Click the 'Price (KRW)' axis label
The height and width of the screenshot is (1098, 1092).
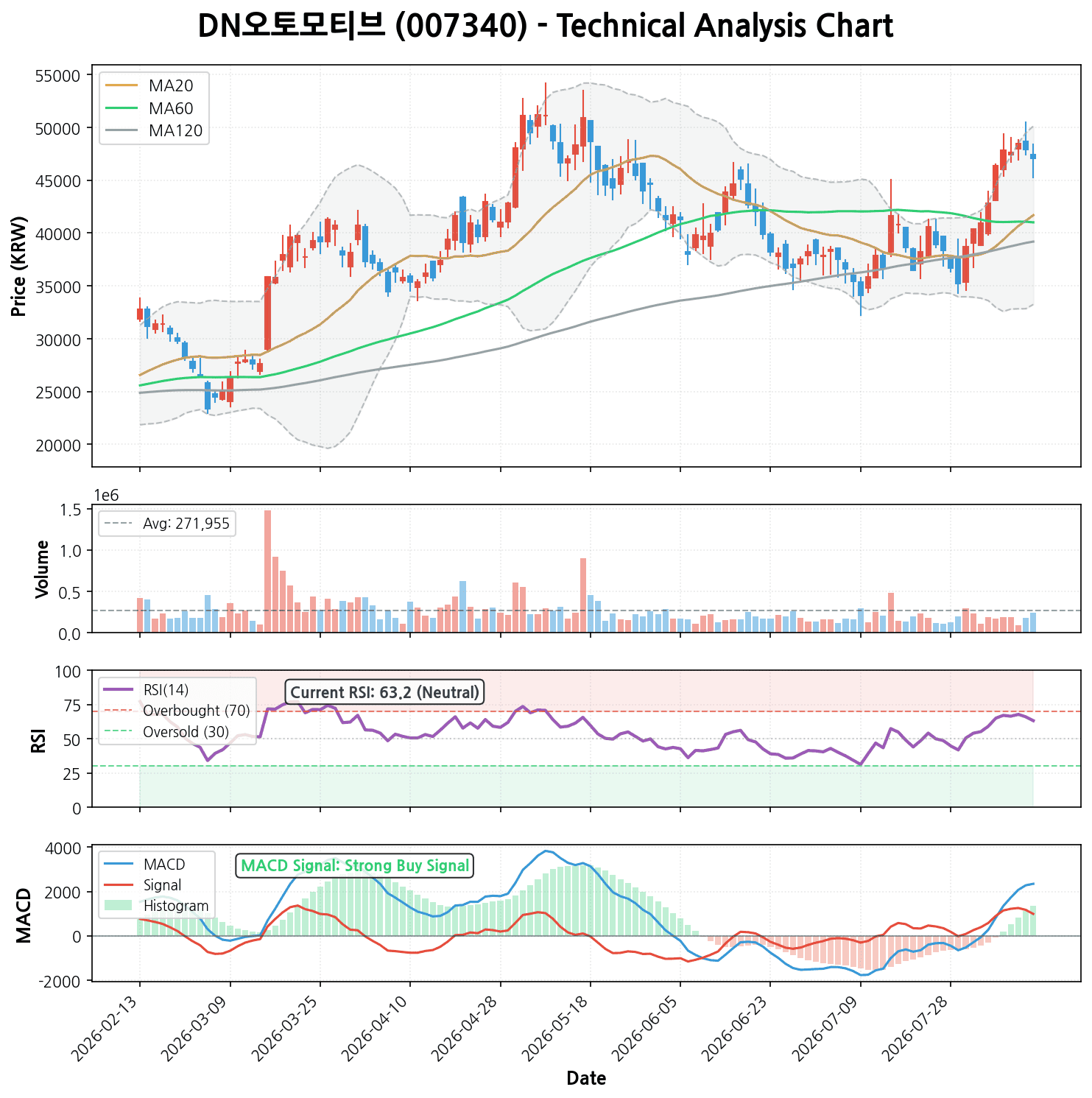[20, 266]
